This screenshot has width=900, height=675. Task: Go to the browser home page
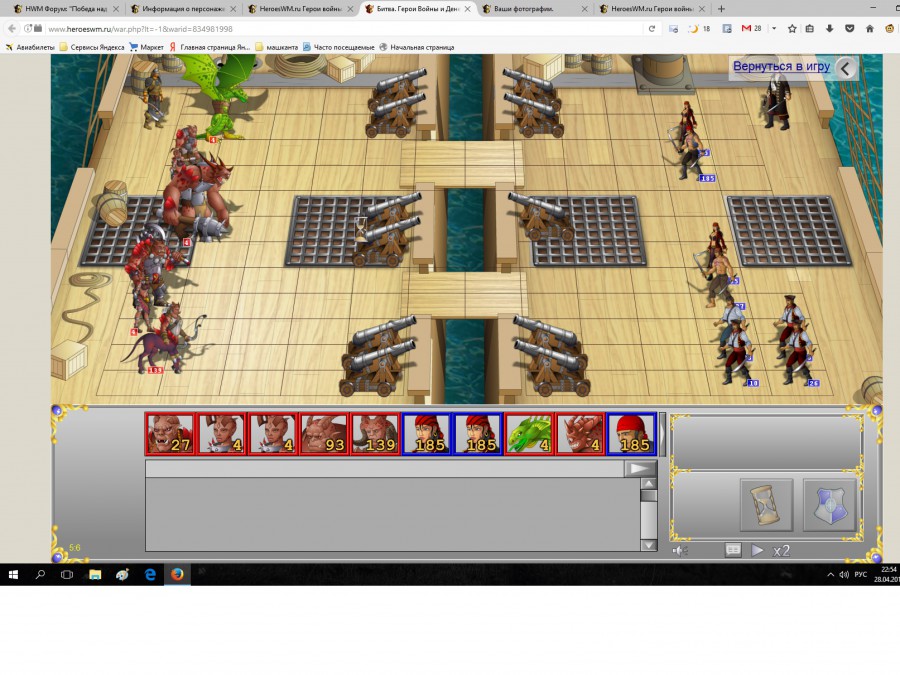pyautogui.click(x=870, y=29)
